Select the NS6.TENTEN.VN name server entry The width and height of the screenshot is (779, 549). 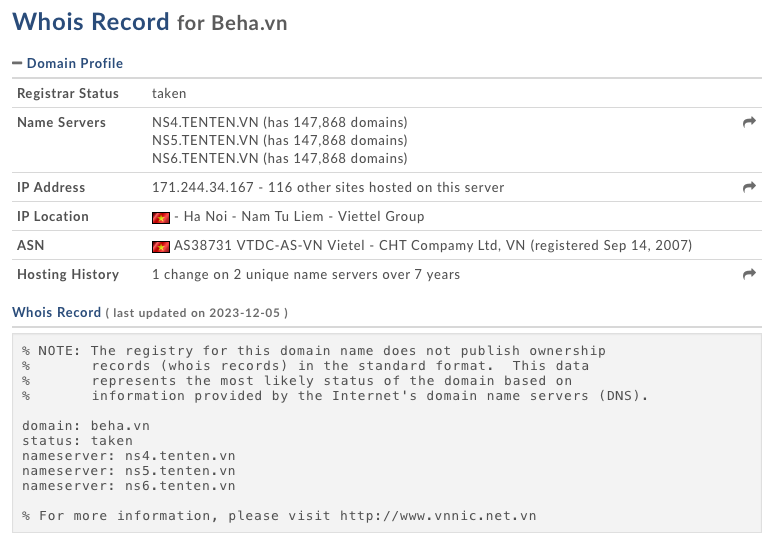pos(205,158)
